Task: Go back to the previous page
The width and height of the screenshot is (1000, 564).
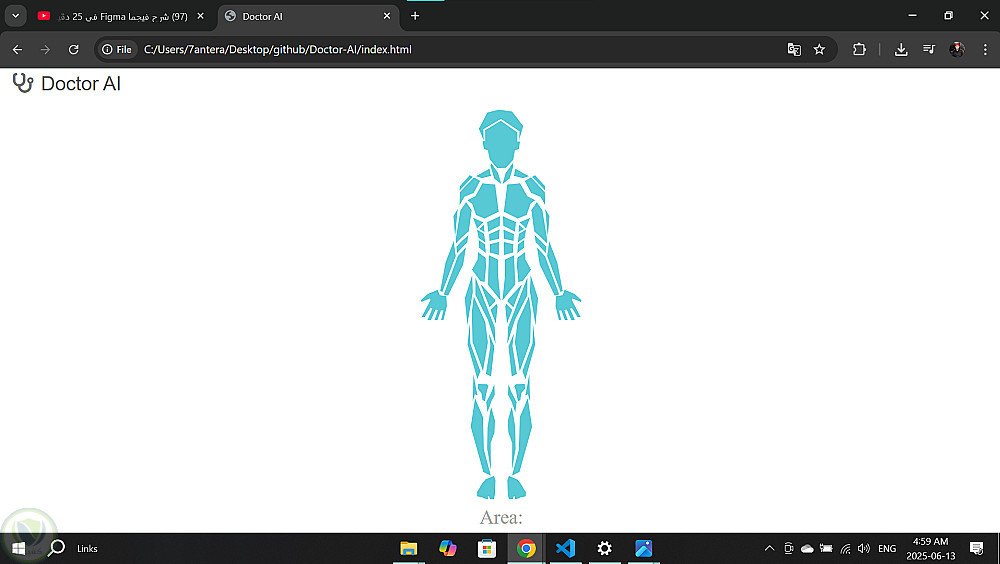Action: point(17,49)
